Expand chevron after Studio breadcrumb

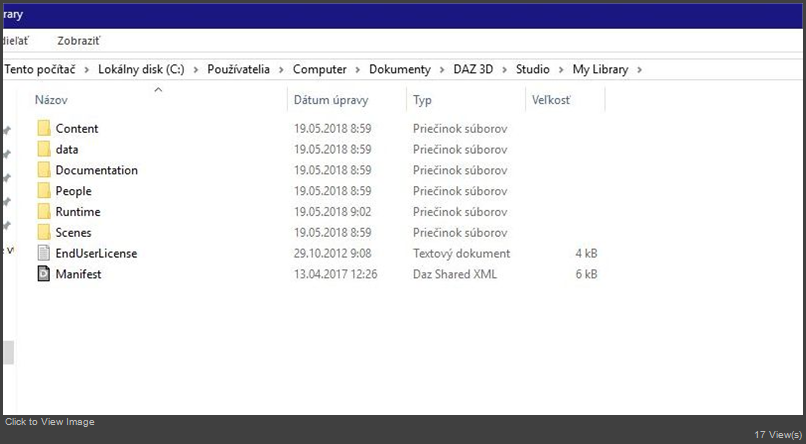561,70
